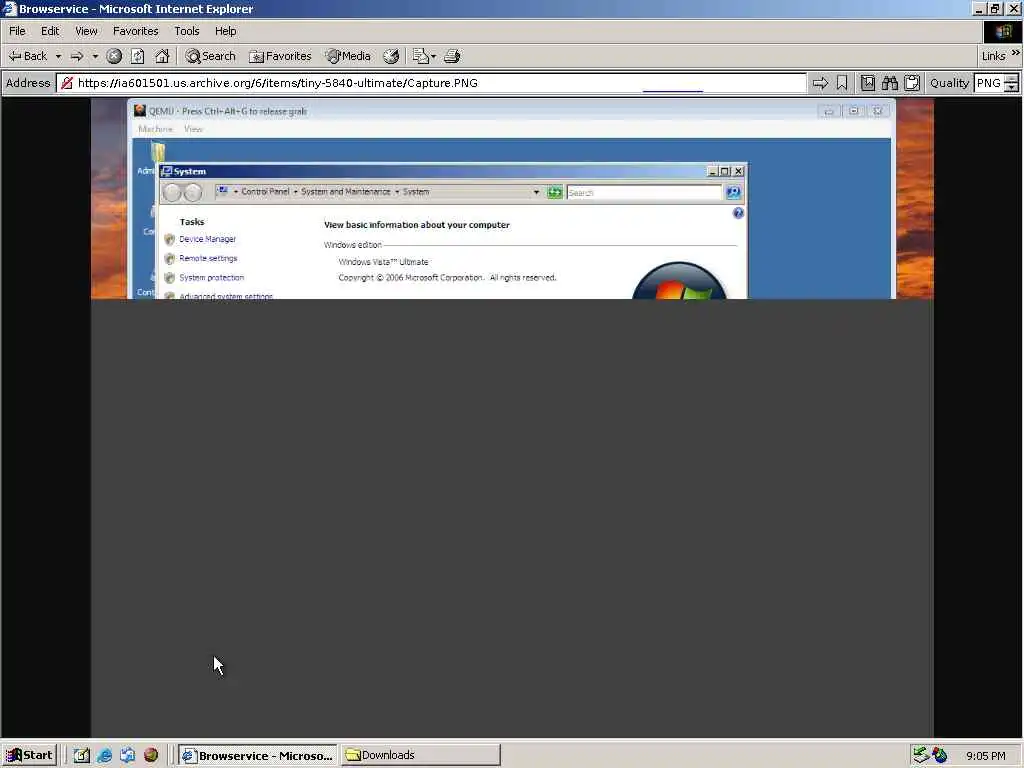Expand the Links toolbar chevron

pos(1016,53)
